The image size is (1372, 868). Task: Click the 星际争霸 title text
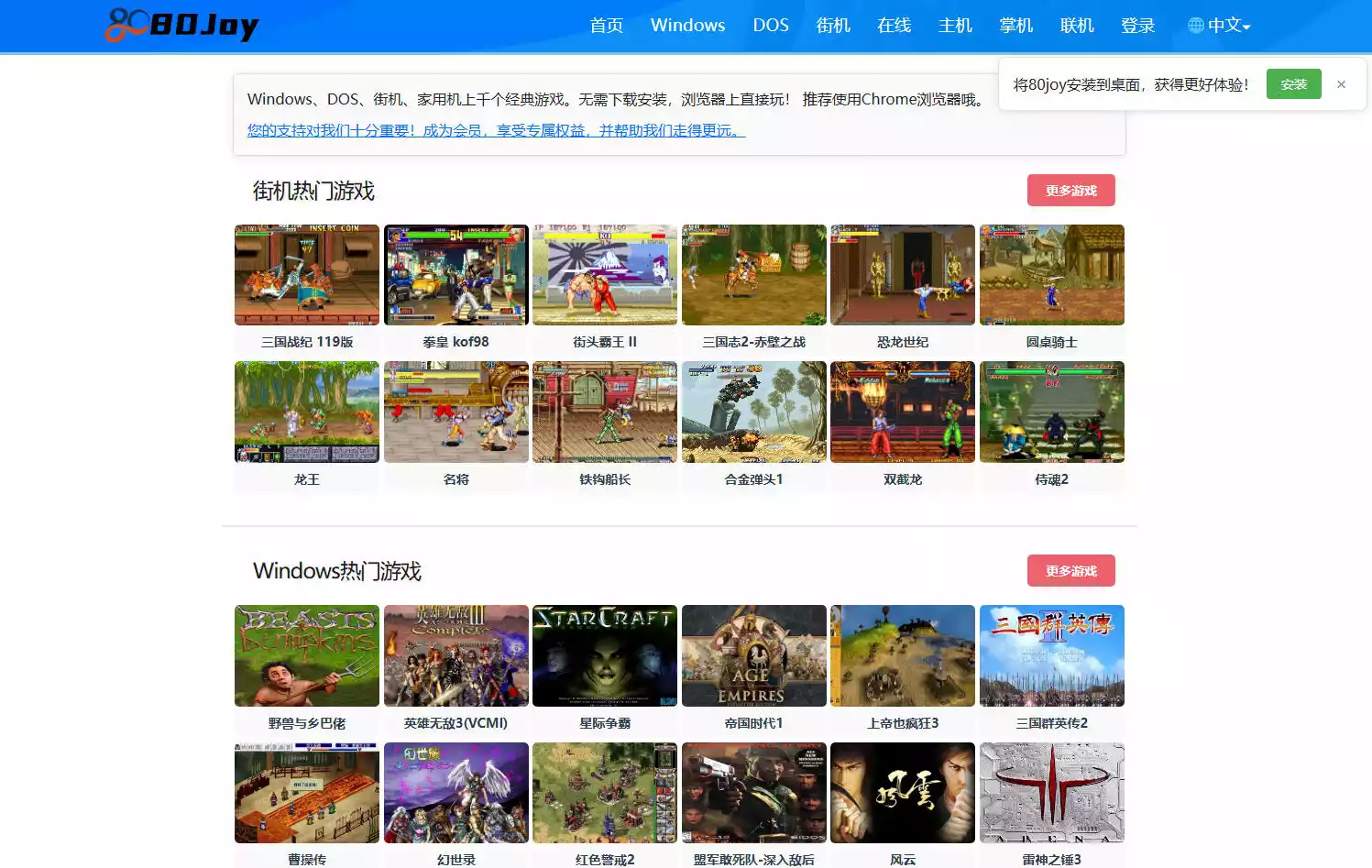[x=605, y=723]
